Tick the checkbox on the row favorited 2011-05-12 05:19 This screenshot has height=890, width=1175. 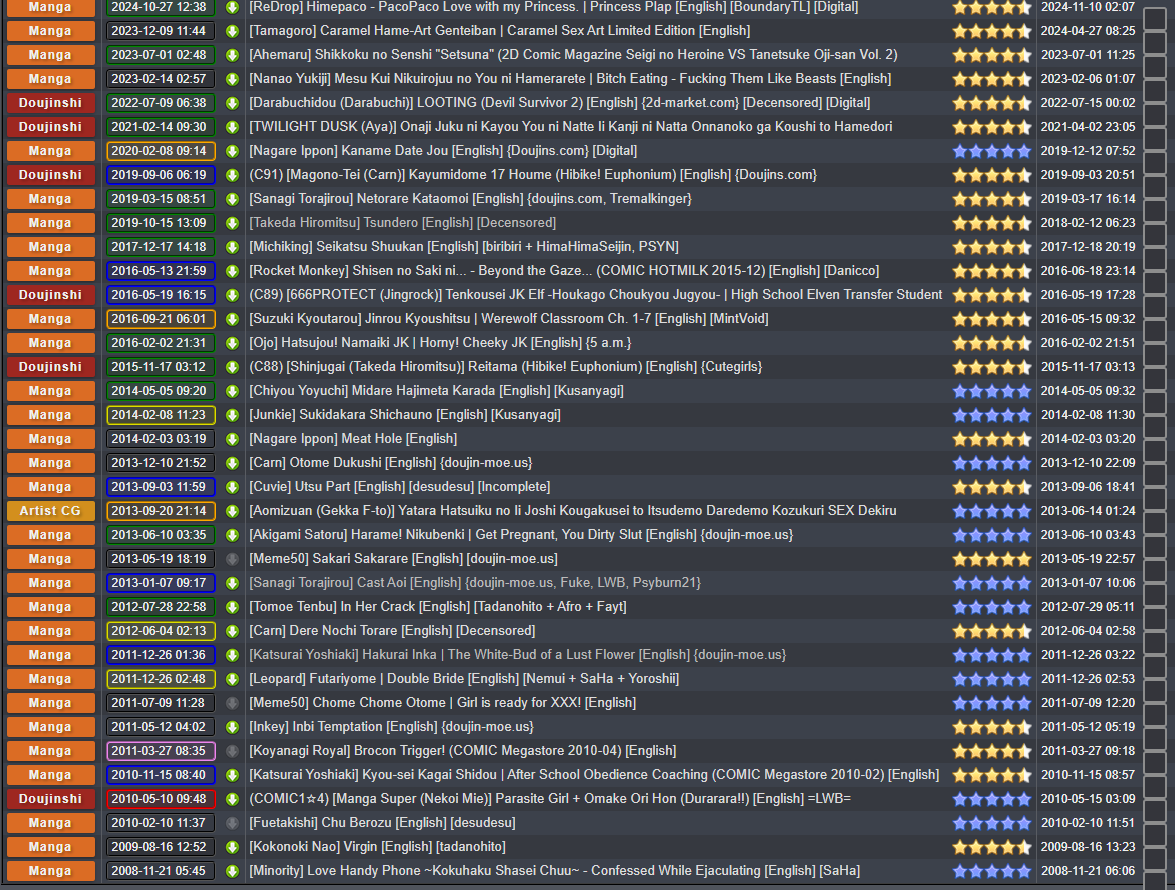[1155, 738]
